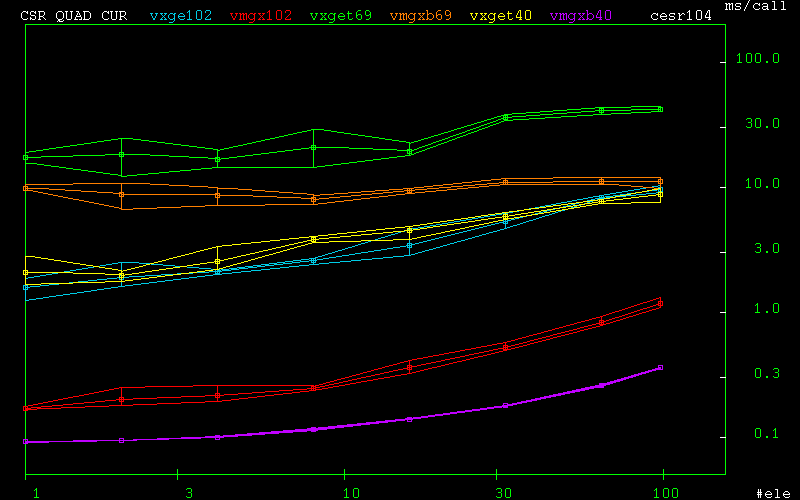800x500 pixels.
Task: Select the purple vmgxb40 legend label
Action: coord(581,15)
